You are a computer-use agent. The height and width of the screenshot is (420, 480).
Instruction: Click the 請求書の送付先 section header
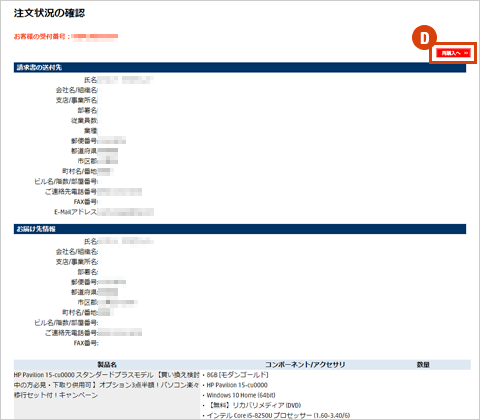[240, 67]
